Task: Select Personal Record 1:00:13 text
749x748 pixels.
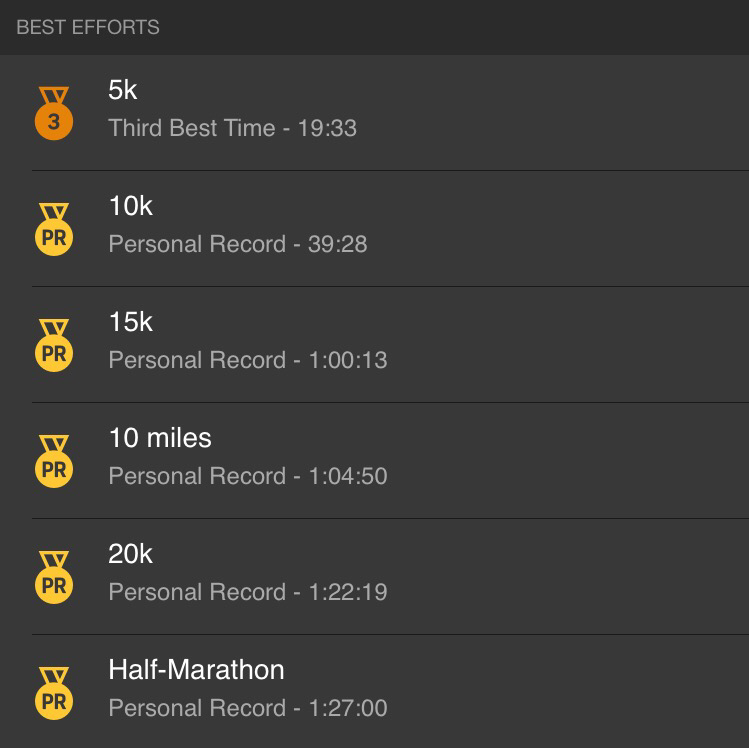Action: 248,360
